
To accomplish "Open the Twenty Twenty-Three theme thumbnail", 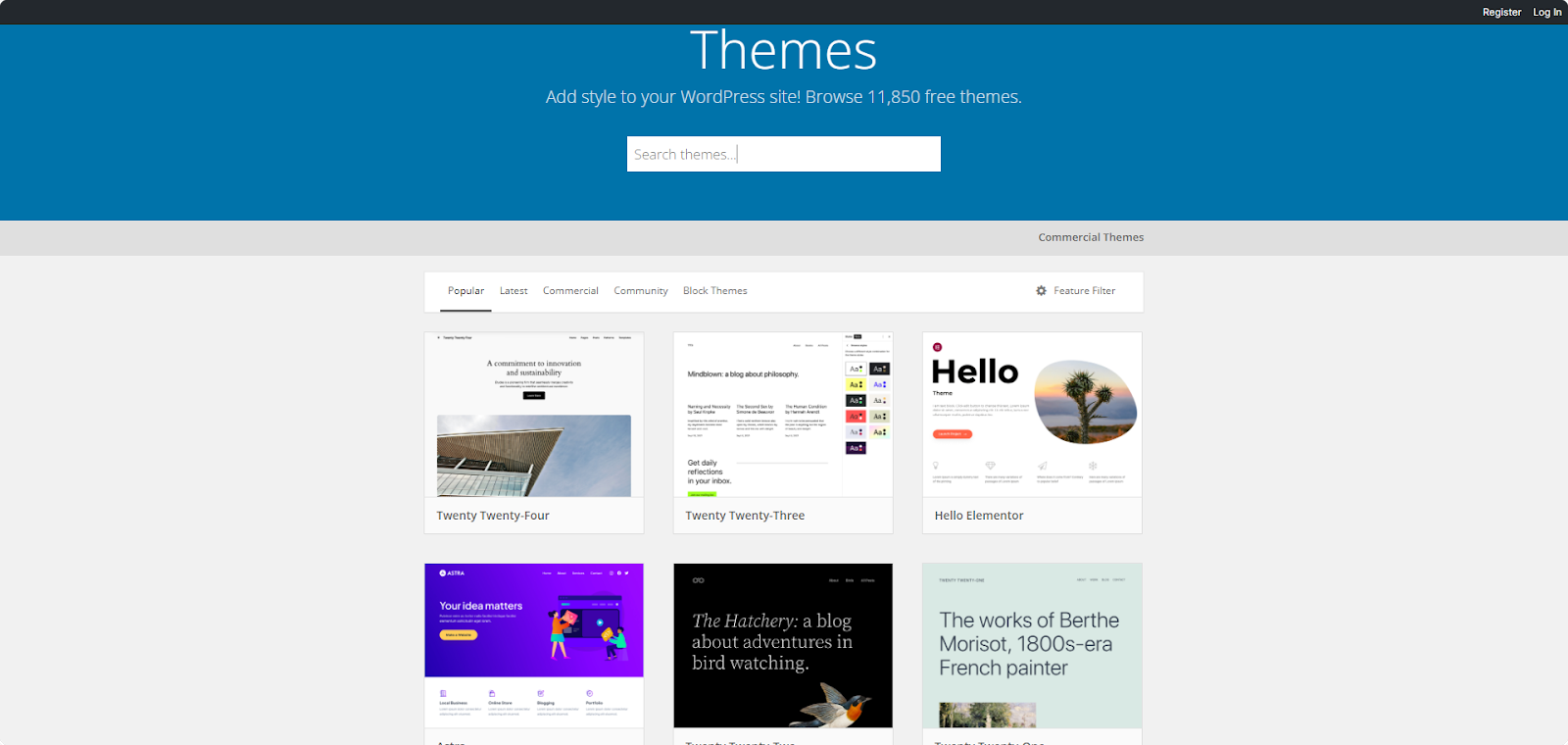I will click(x=783, y=415).
